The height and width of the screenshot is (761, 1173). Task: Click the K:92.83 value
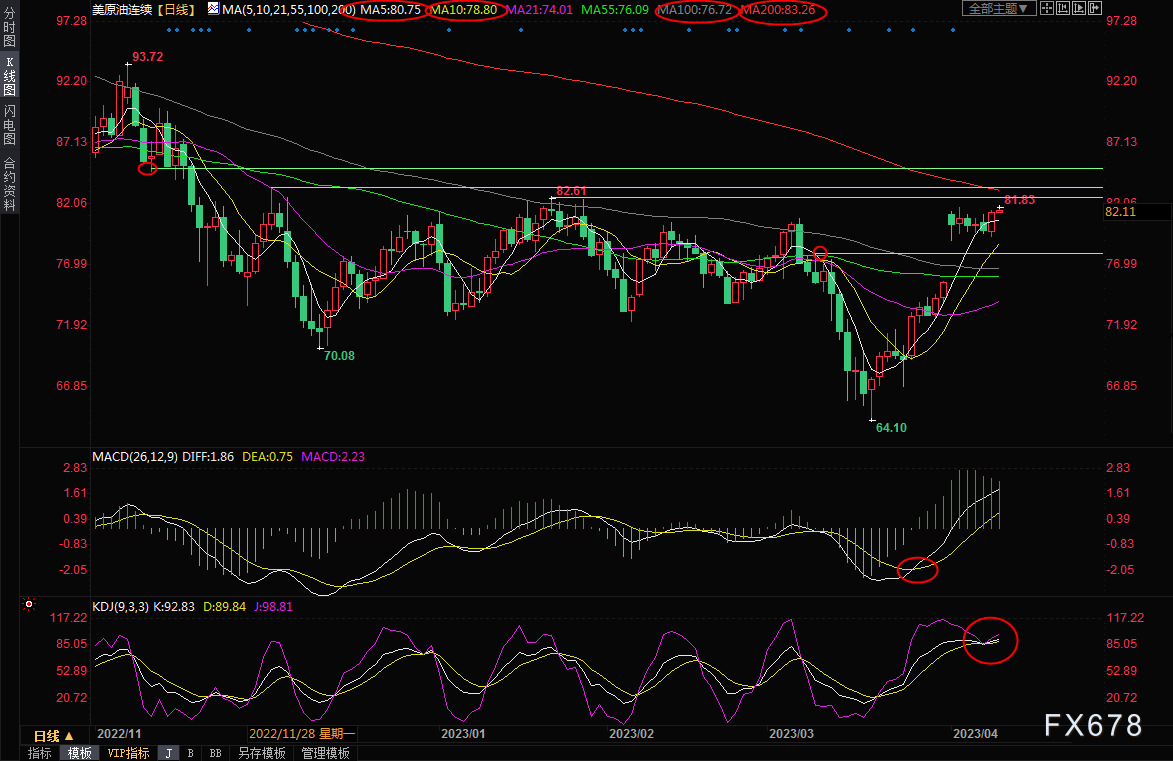(x=174, y=607)
